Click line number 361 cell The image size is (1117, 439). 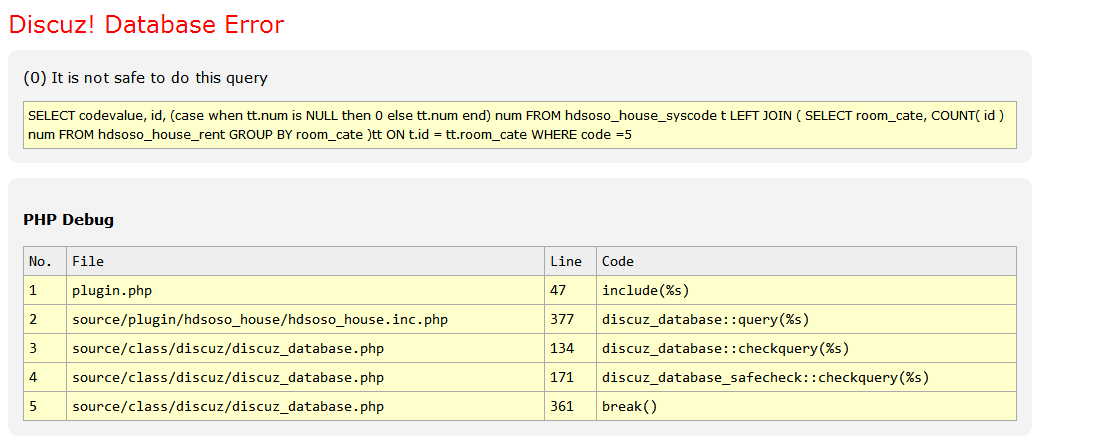562,406
